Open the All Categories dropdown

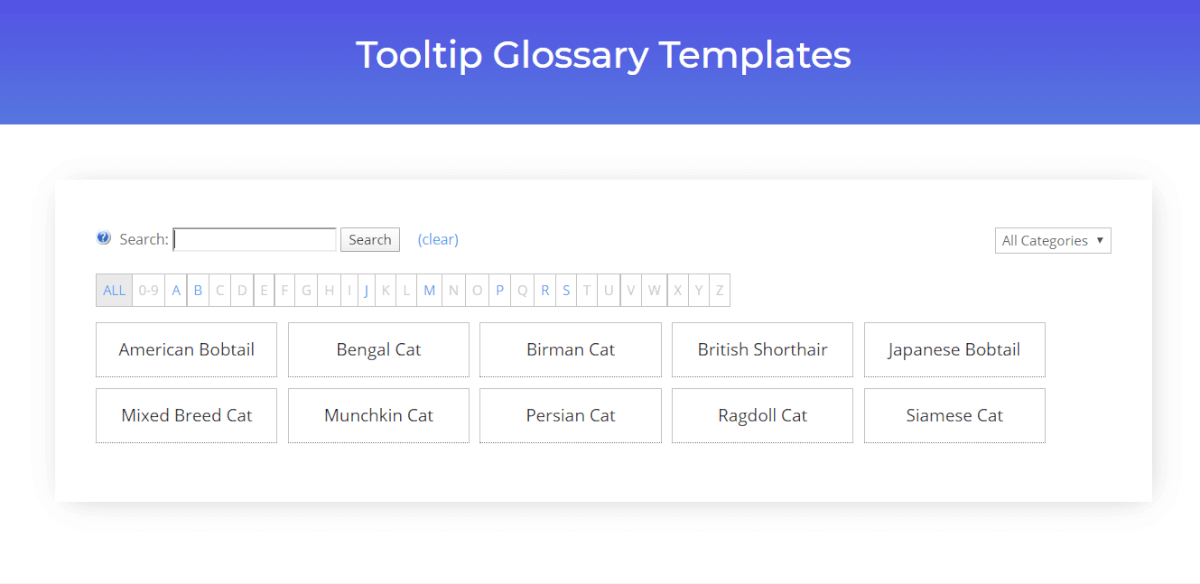(1053, 241)
